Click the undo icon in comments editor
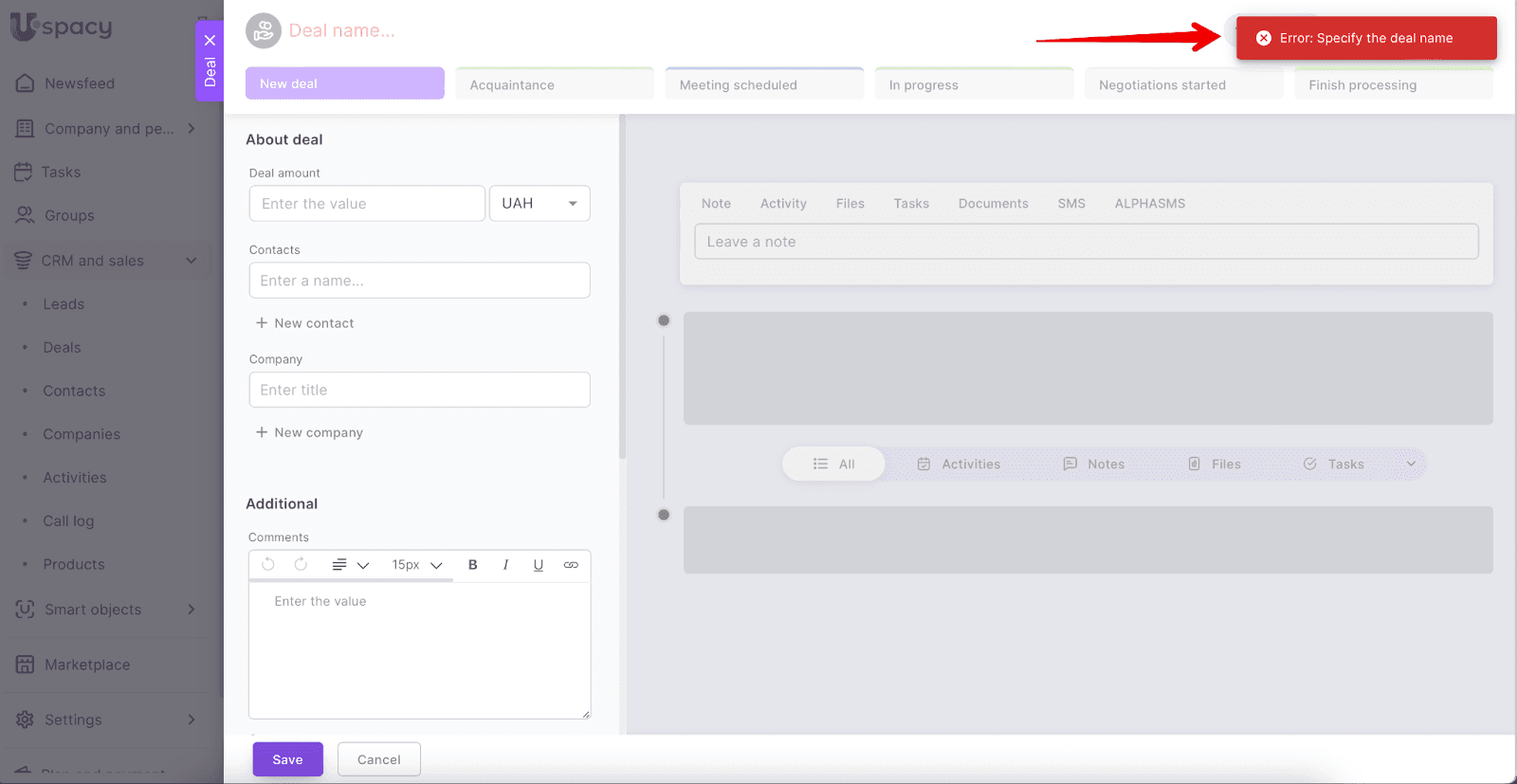1517x784 pixels. point(268,565)
